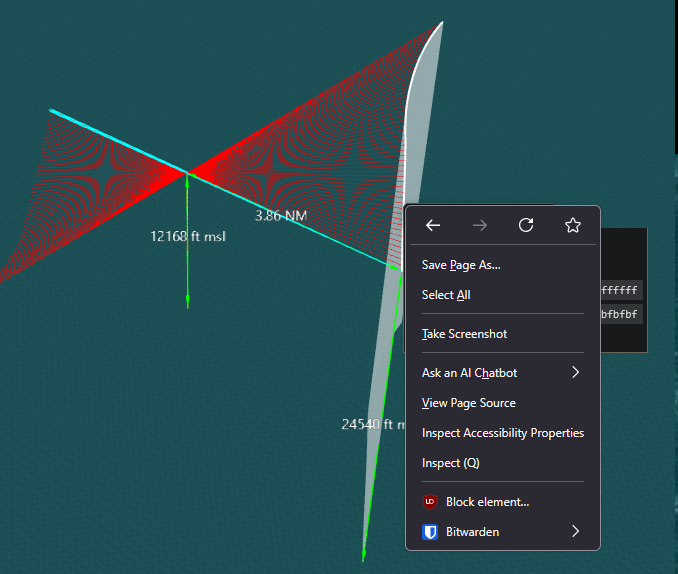Image resolution: width=678 pixels, height=574 pixels.
Task: Launch Inspect (Q) developer tools
Action: click(x=451, y=463)
